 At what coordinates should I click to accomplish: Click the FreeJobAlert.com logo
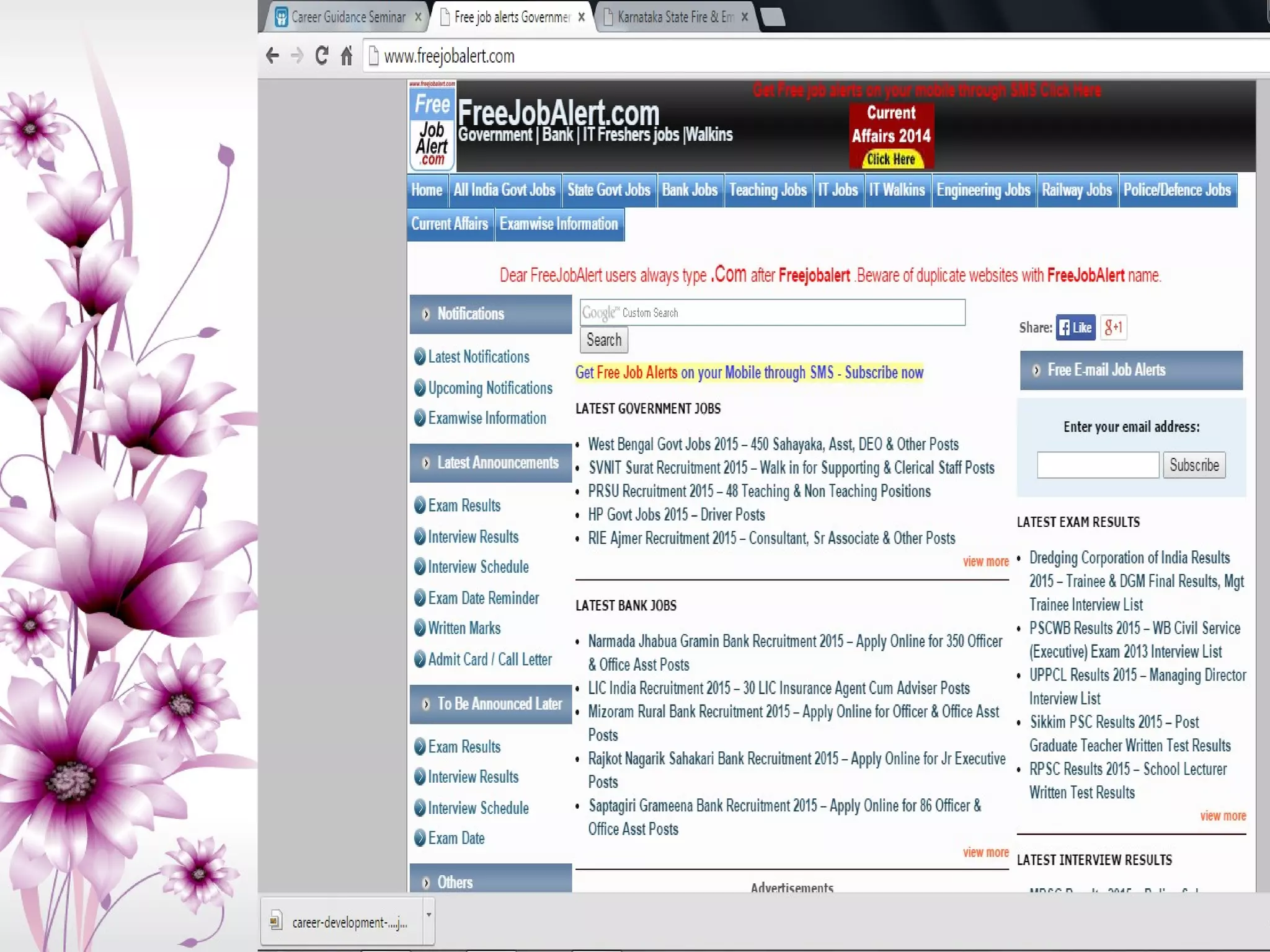pyautogui.click(x=432, y=126)
